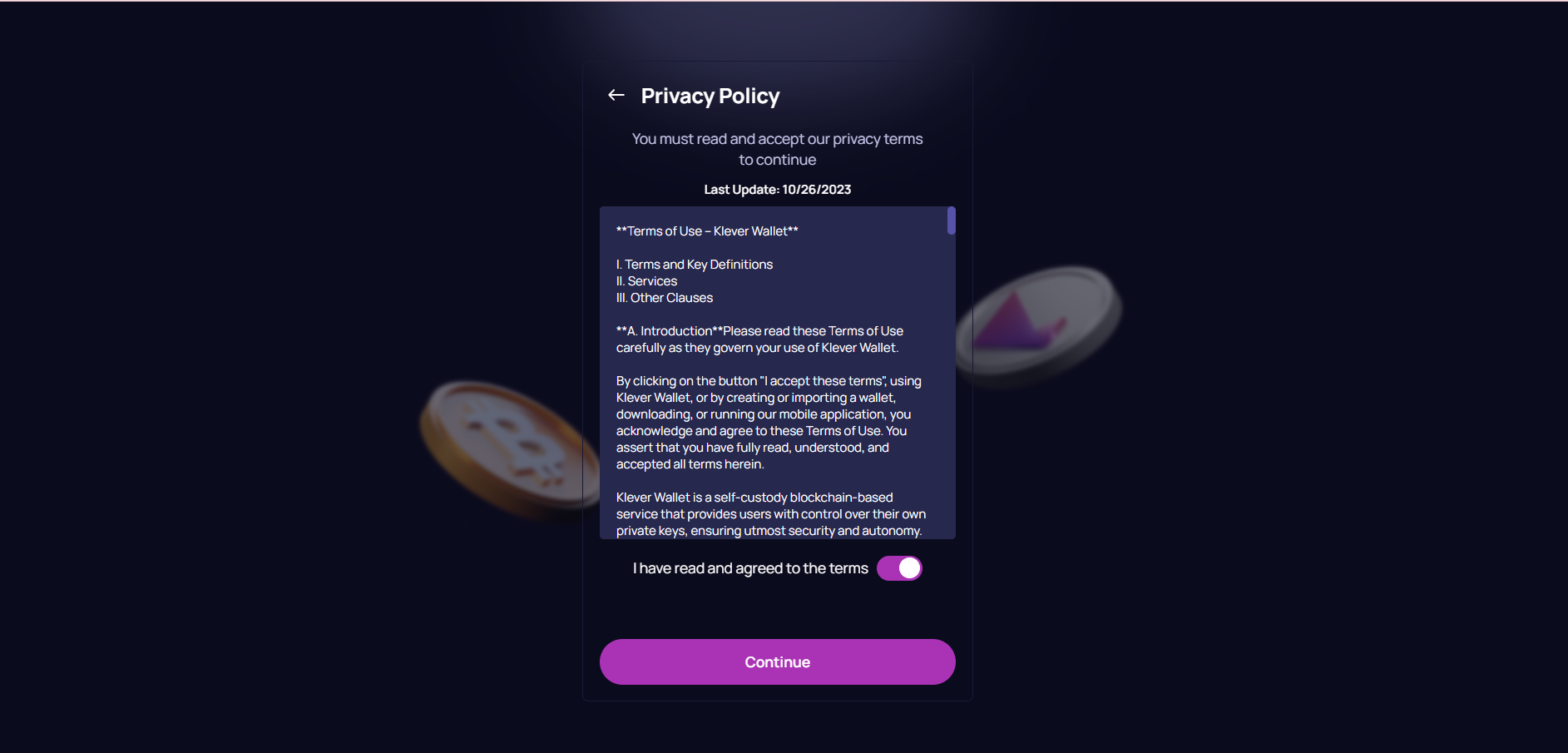The image size is (1568, 753).
Task: Click inside the Terms of Use text area
Action: [774, 374]
